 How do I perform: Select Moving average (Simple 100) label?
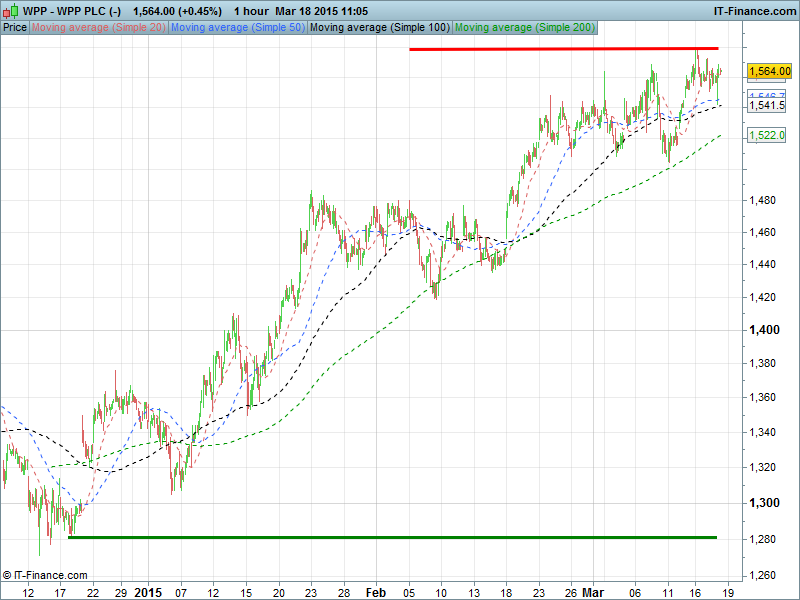tap(379, 27)
